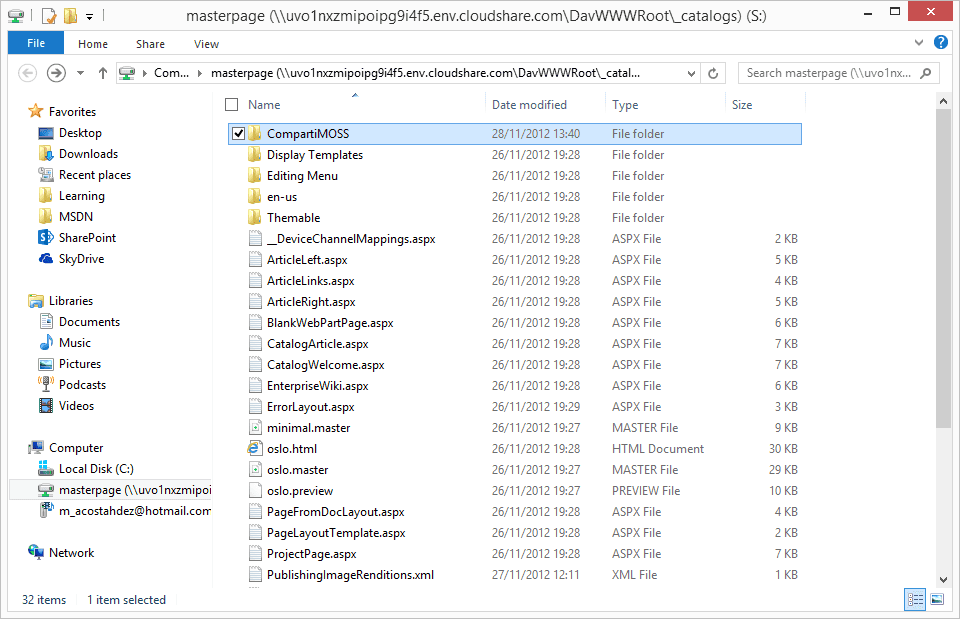Select the Display Templates folder icon

[x=255, y=154]
